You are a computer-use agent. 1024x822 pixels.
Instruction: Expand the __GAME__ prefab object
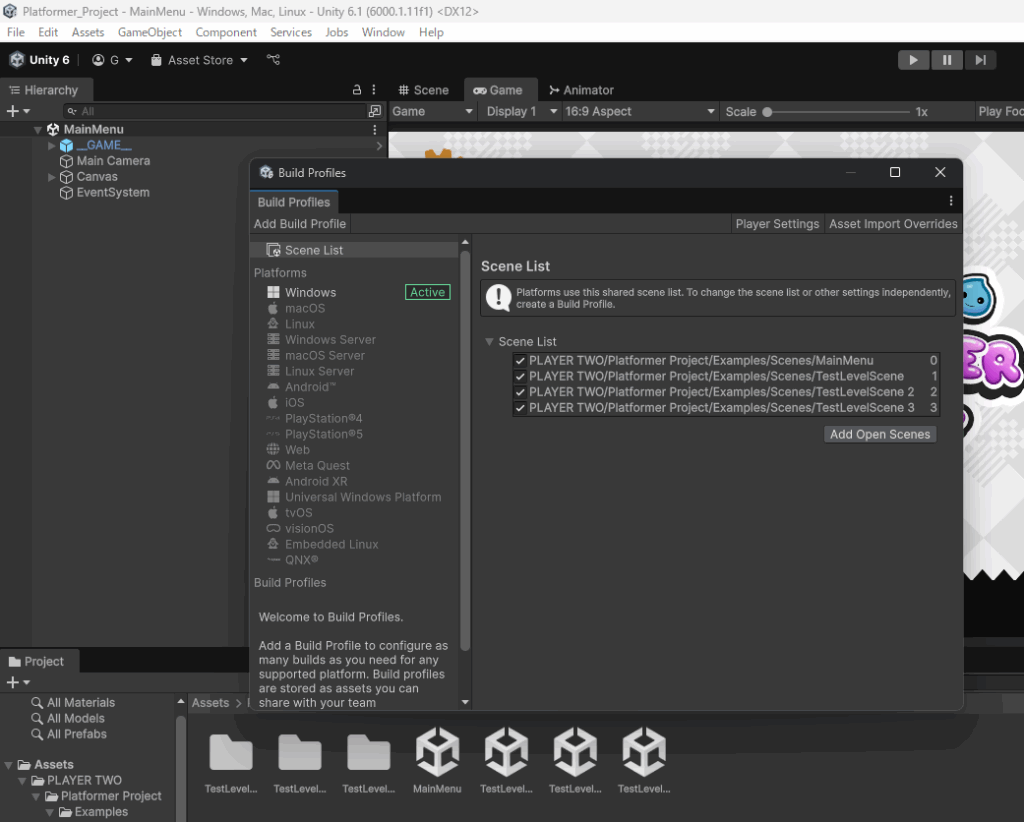pos(52,146)
